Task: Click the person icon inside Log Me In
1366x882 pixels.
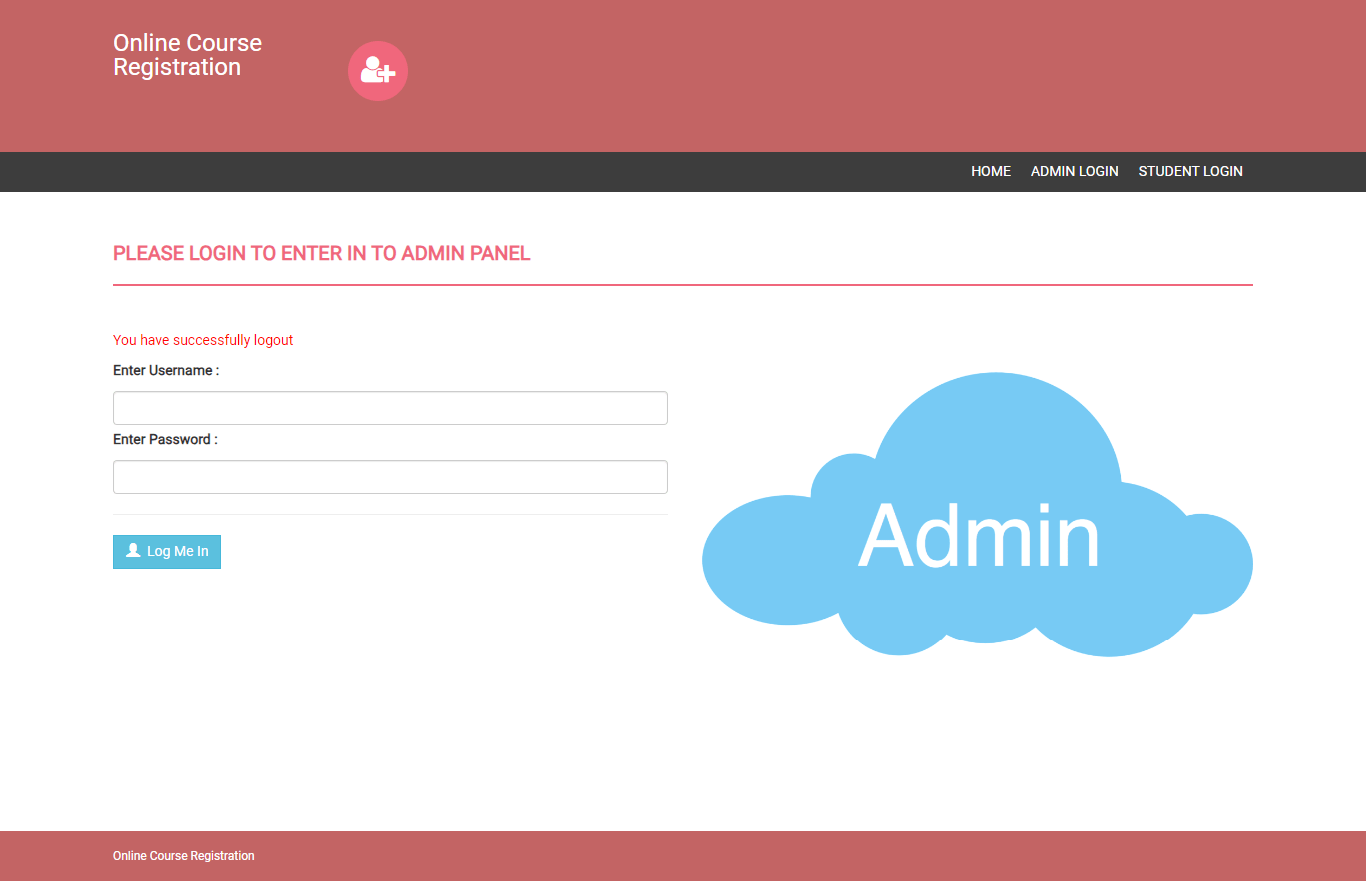Action: tap(133, 551)
